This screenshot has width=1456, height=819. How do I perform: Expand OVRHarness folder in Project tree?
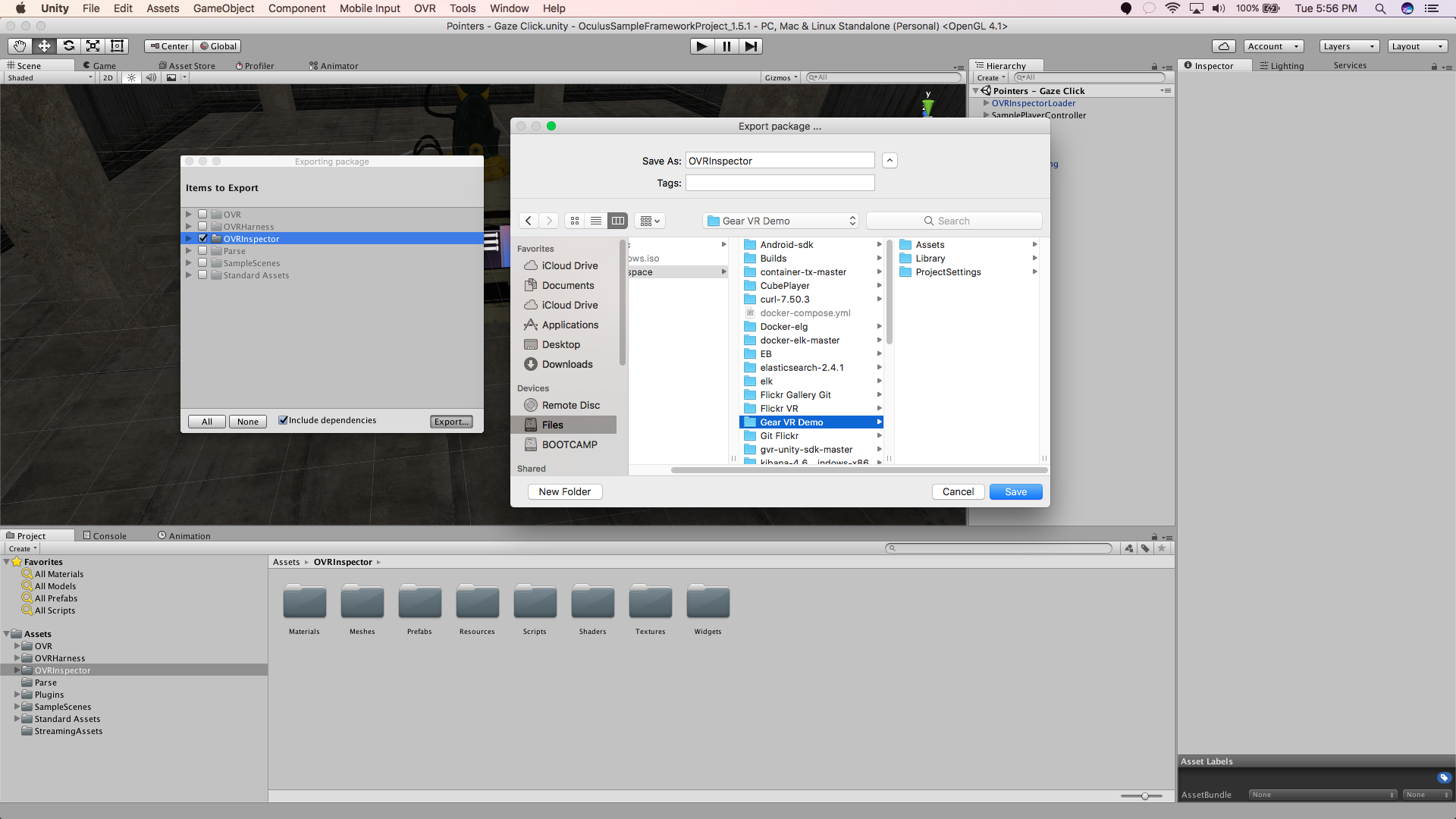17,658
